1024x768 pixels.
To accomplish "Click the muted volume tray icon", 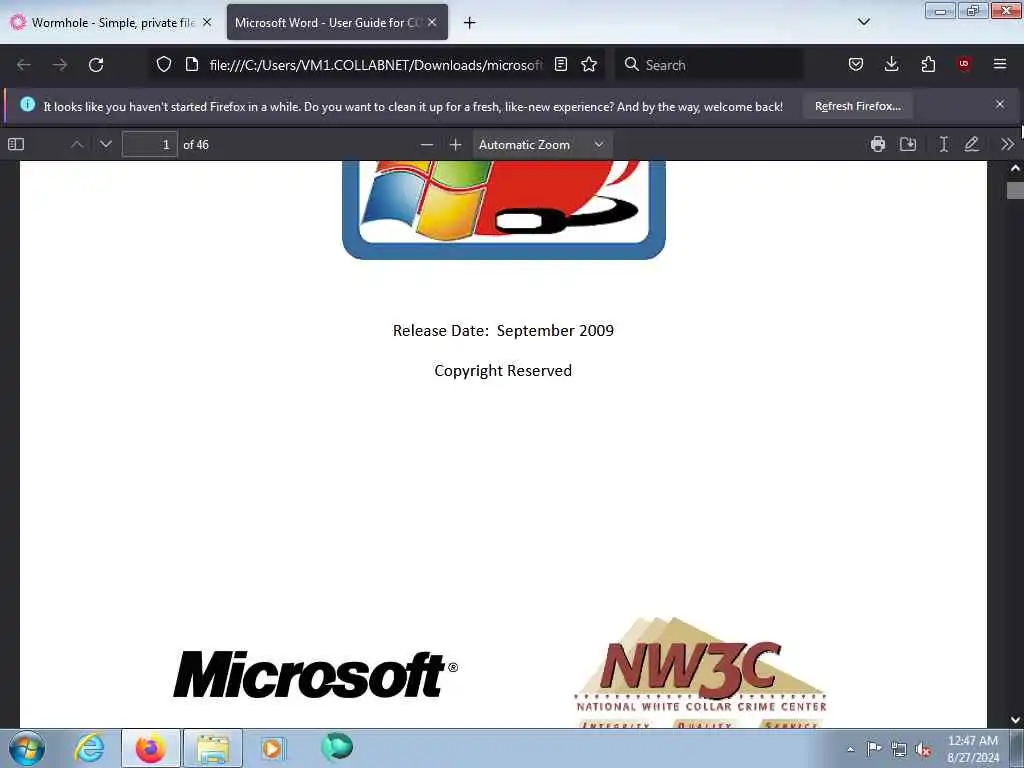I will (923, 749).
